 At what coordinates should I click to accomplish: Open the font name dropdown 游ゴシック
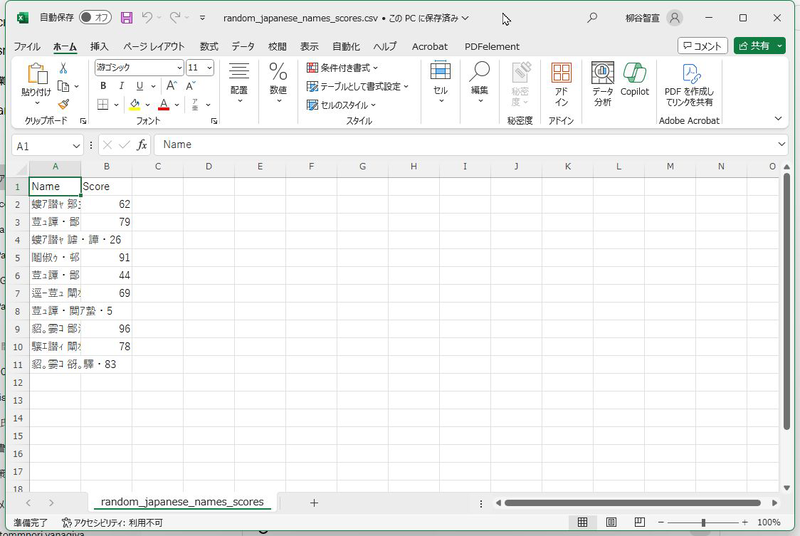(138, 68)
